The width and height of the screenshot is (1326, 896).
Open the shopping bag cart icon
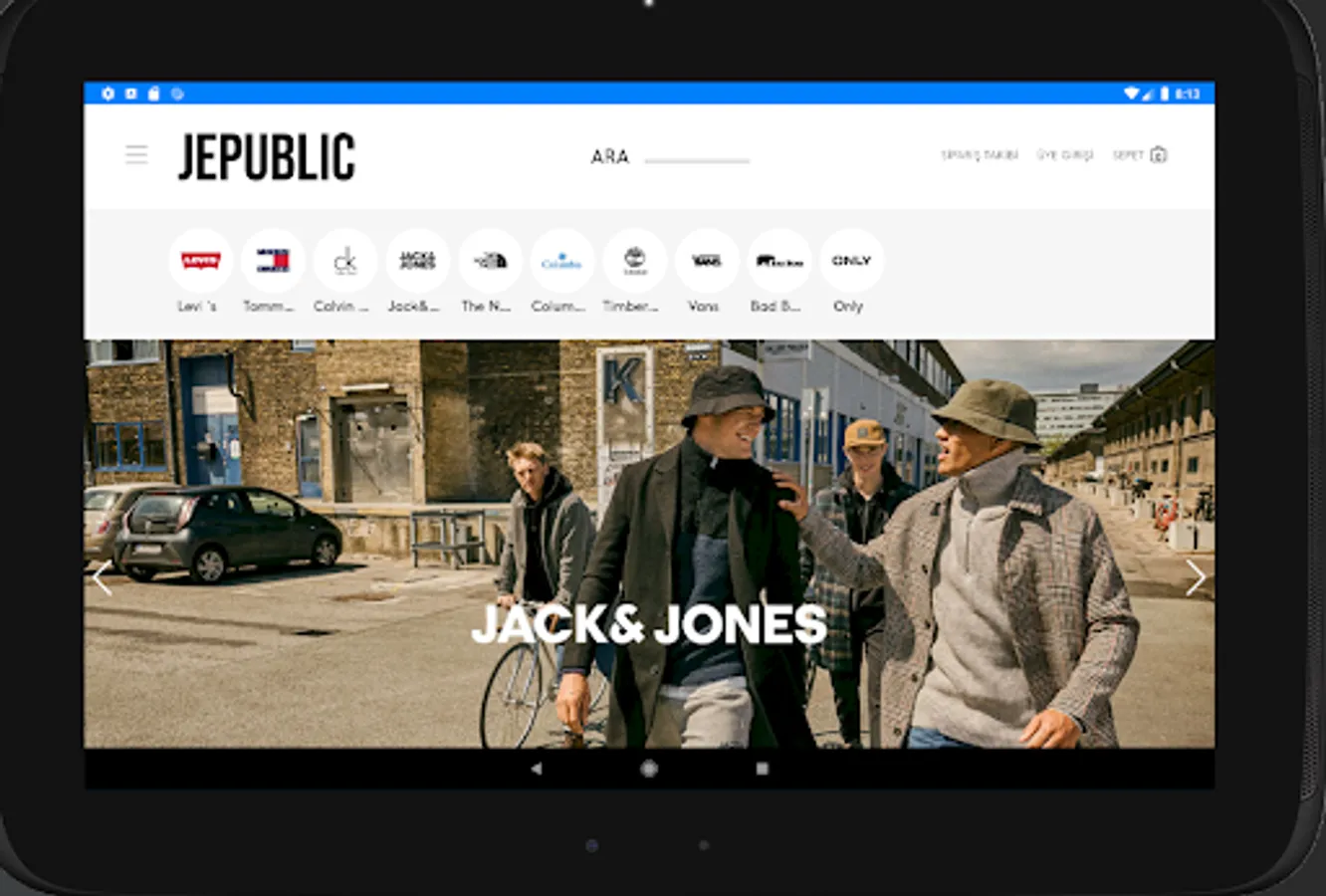(x=1158, y=154)
